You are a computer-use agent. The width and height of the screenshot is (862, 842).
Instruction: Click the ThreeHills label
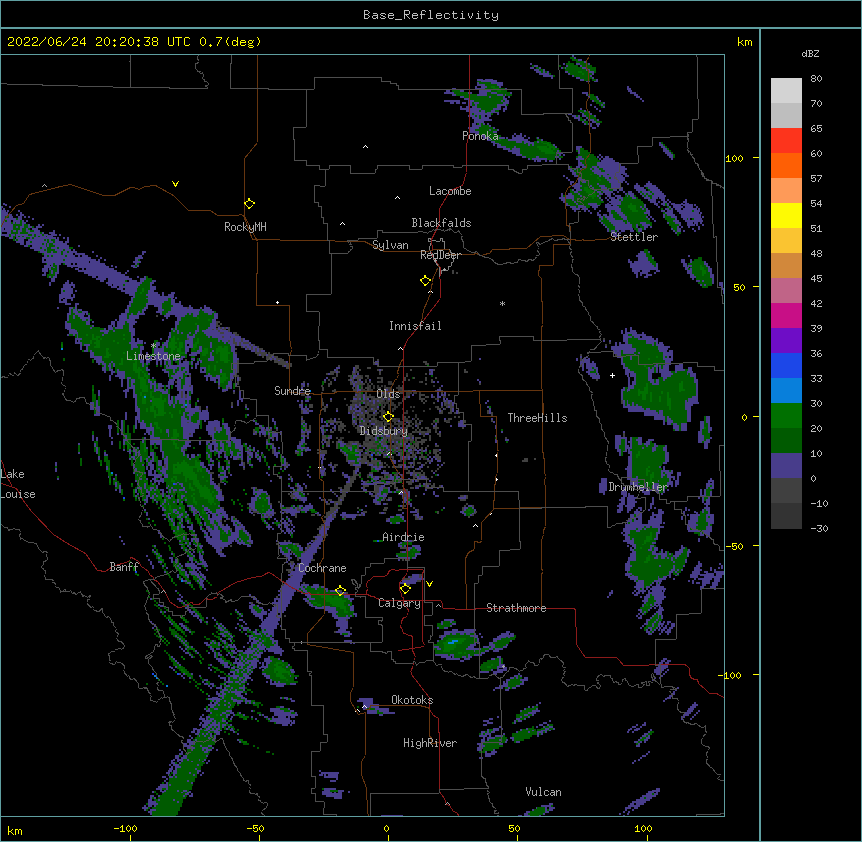point(538,418)
